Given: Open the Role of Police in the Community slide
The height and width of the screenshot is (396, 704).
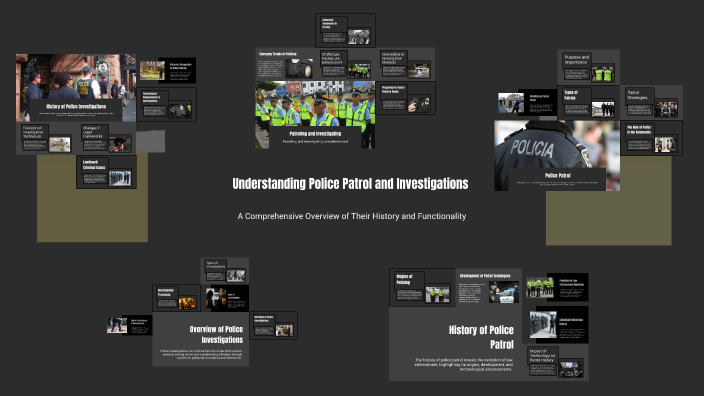Looking at the screenshot, I should (x=652, y=138).
